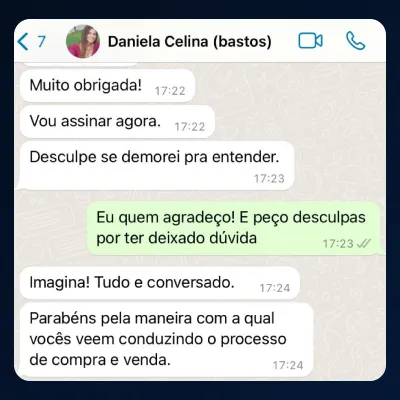Go back using the chevron arrow

point(23,42)
